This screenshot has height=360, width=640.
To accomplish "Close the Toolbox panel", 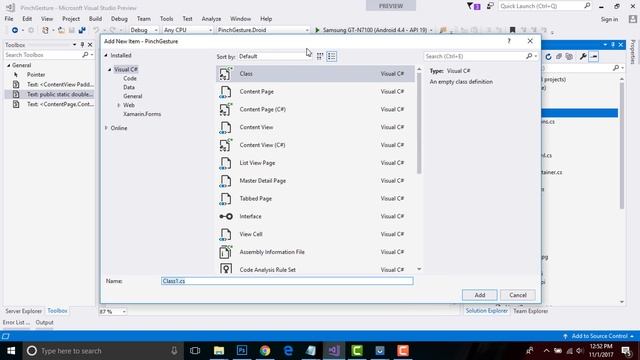I will coord(90,45).
